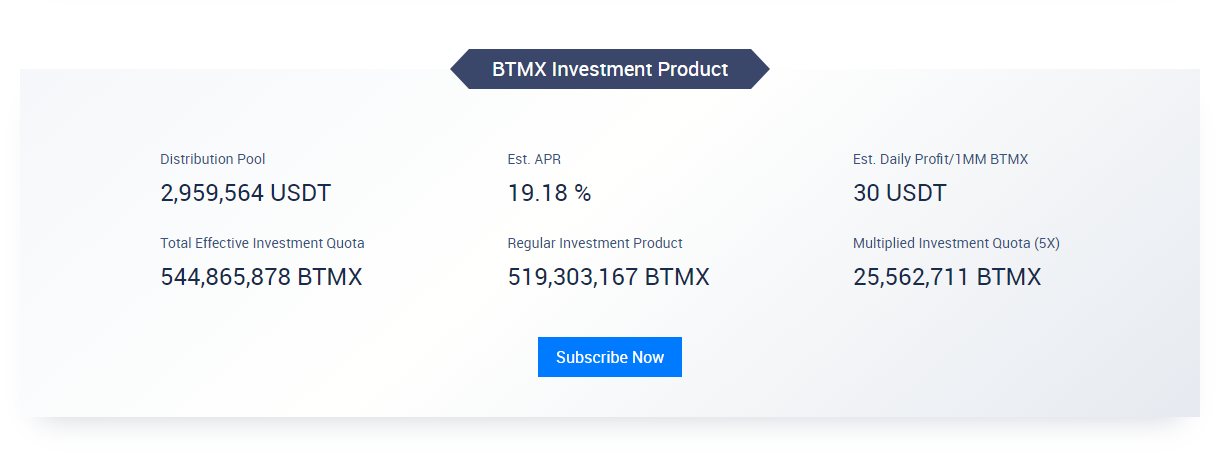This screenshot has height=465, width=1218.
Task: Select the BTMX Investment Product banner
Action: (x=610, y=69)
